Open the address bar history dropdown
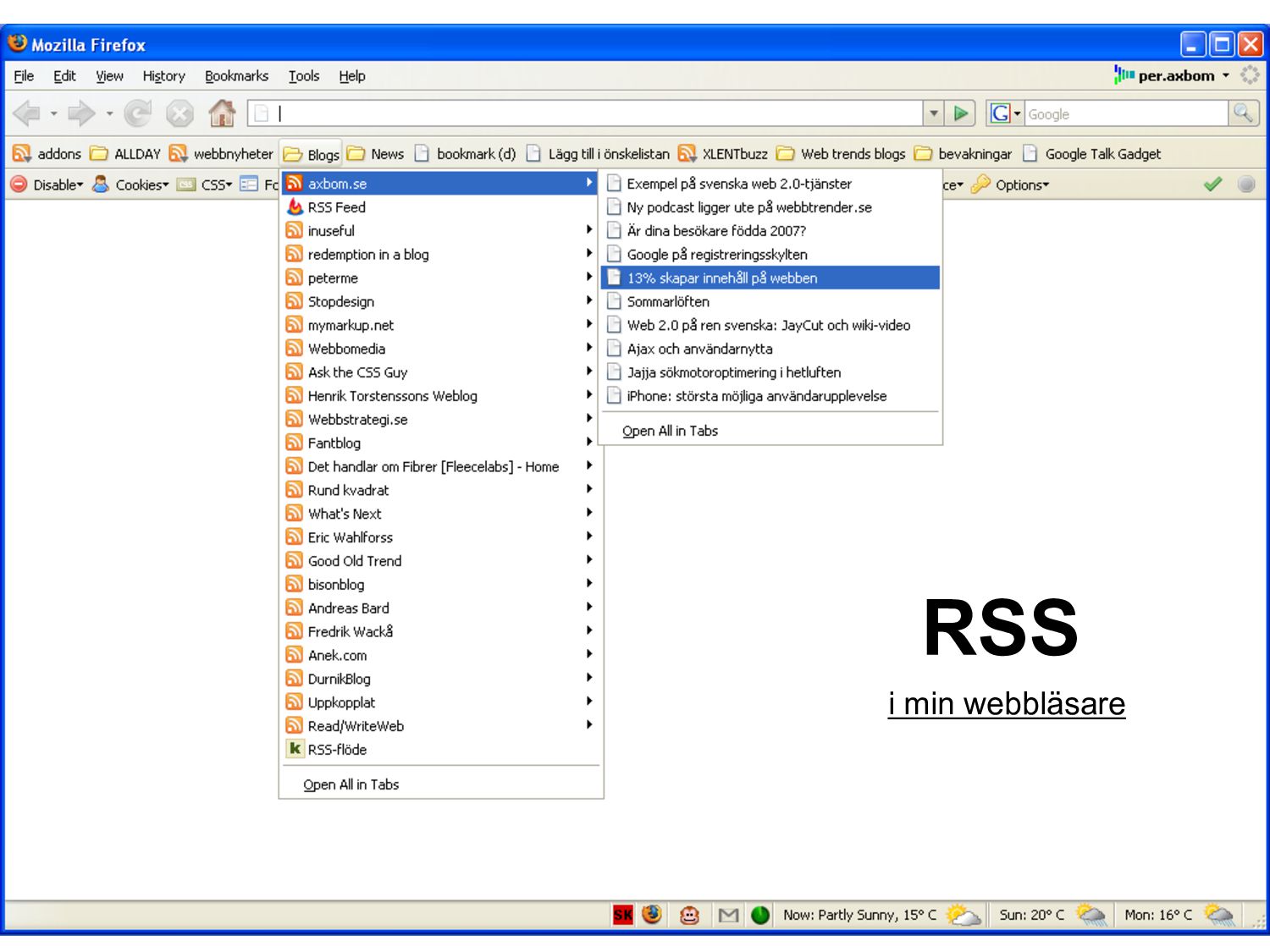Image resolution: width=1270 pixels, height=952 pixels. (x=934, y=113)
